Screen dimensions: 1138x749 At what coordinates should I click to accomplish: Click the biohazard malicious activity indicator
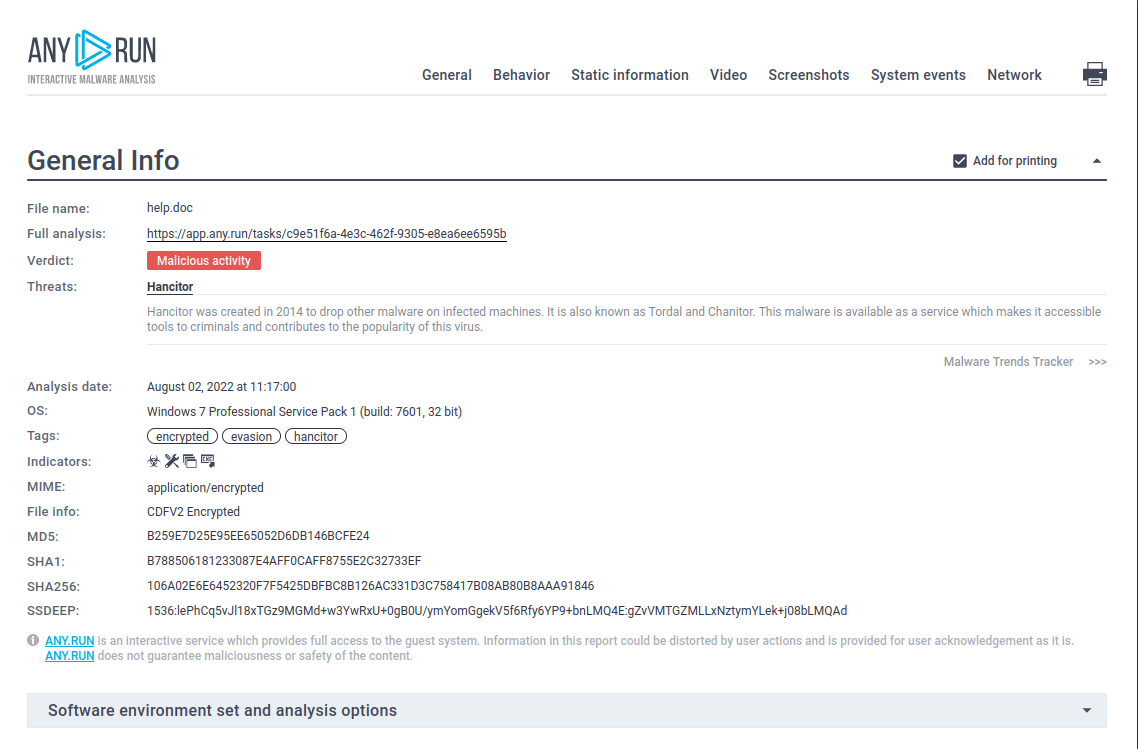coord(153,461)
